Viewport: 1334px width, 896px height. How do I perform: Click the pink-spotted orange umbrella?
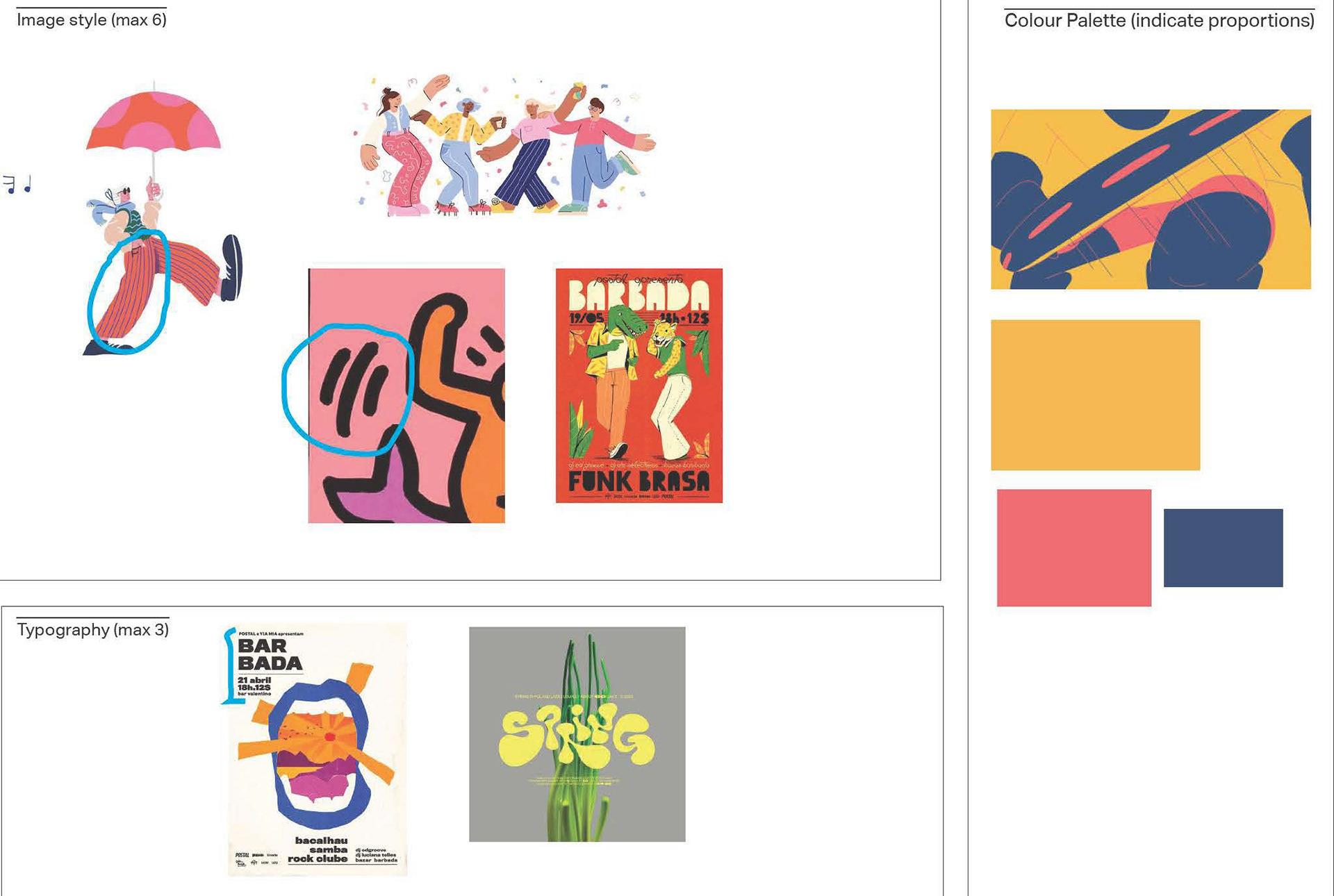click(x=154, y=119)
